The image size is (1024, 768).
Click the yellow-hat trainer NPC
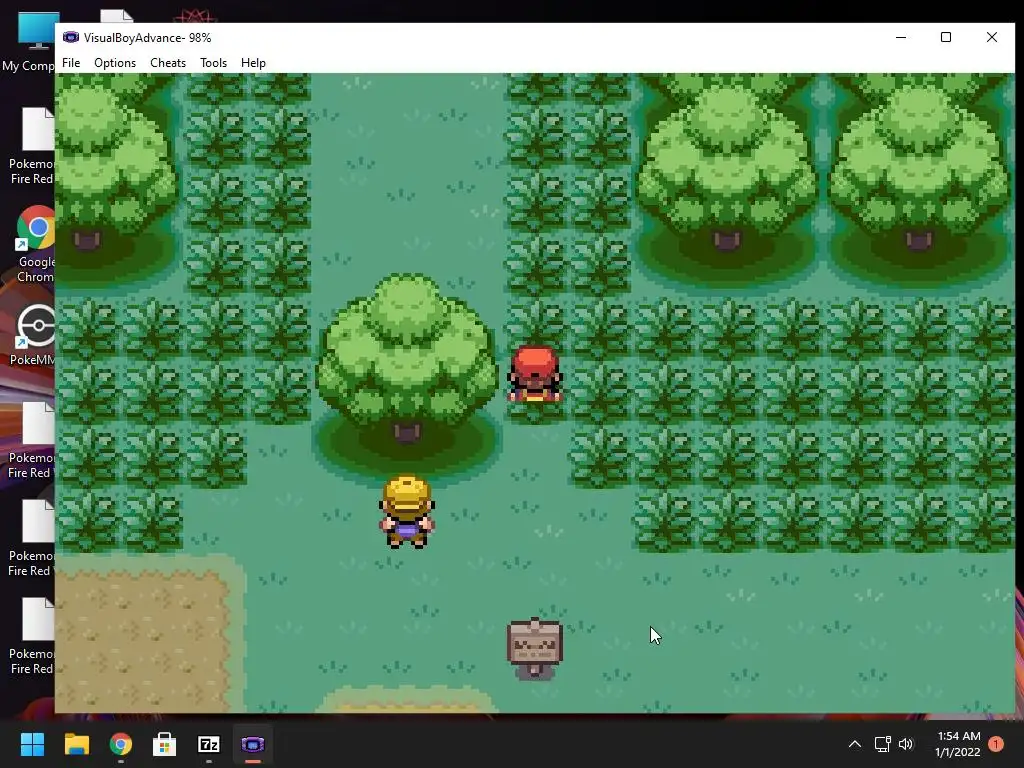click(x=407, y=512)
